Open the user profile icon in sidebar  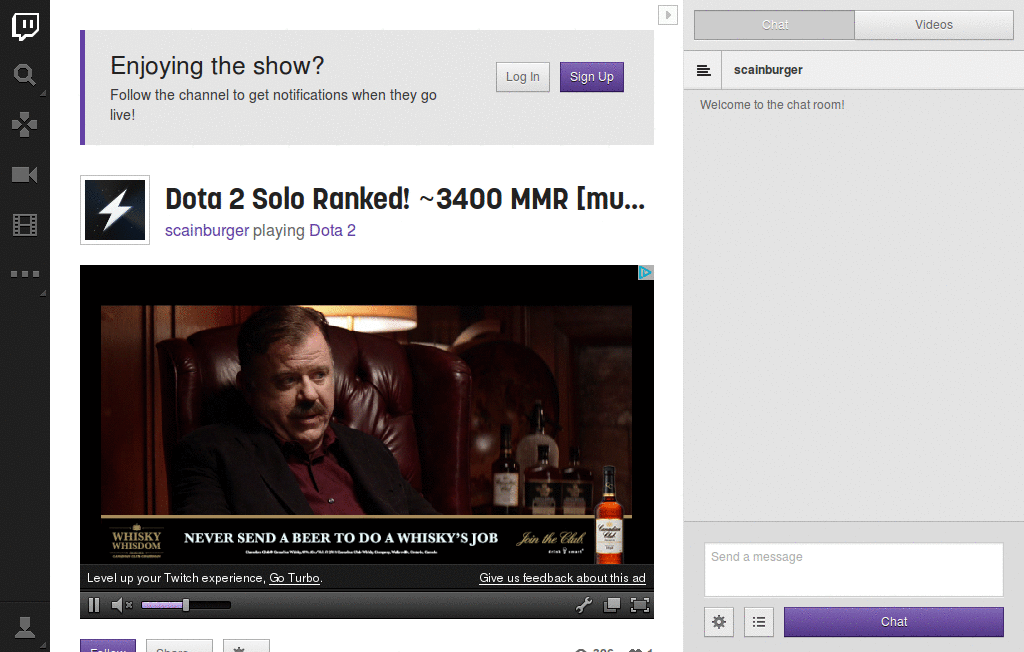[x=25, y=627]
